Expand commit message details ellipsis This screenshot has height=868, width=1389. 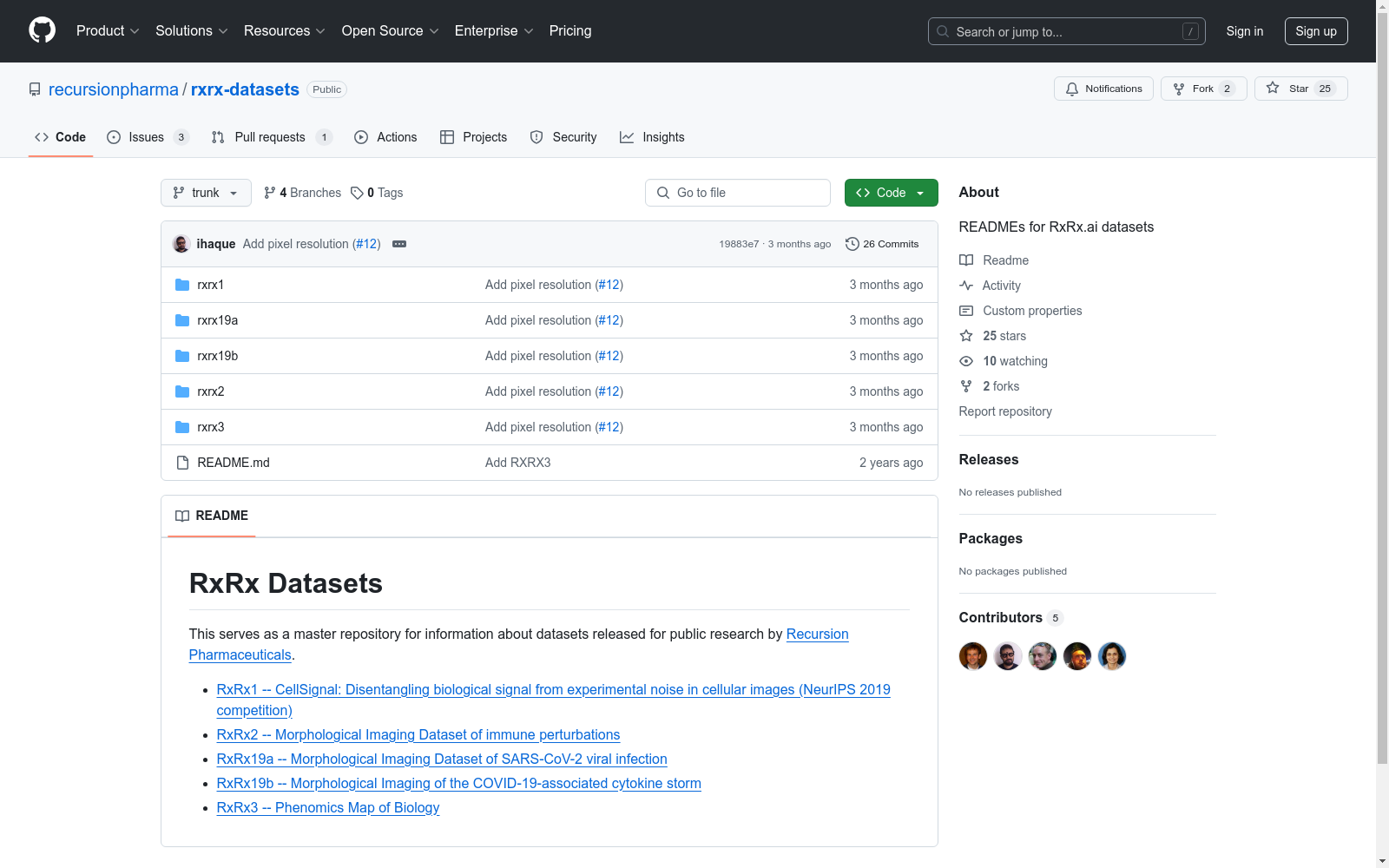[399, 244]
